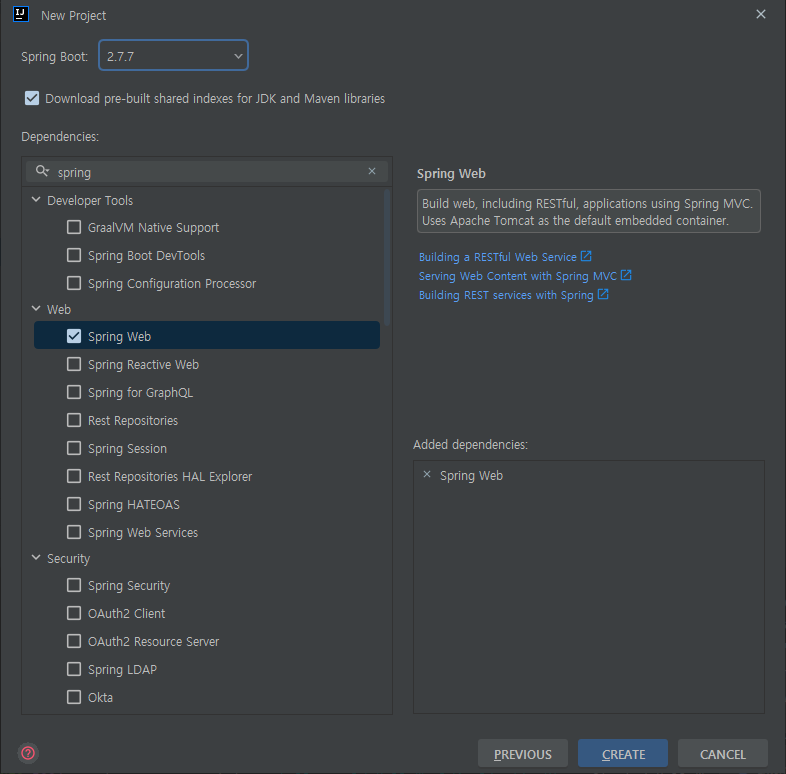
Task: Check the Okta dependency
Action: point(74,697)
